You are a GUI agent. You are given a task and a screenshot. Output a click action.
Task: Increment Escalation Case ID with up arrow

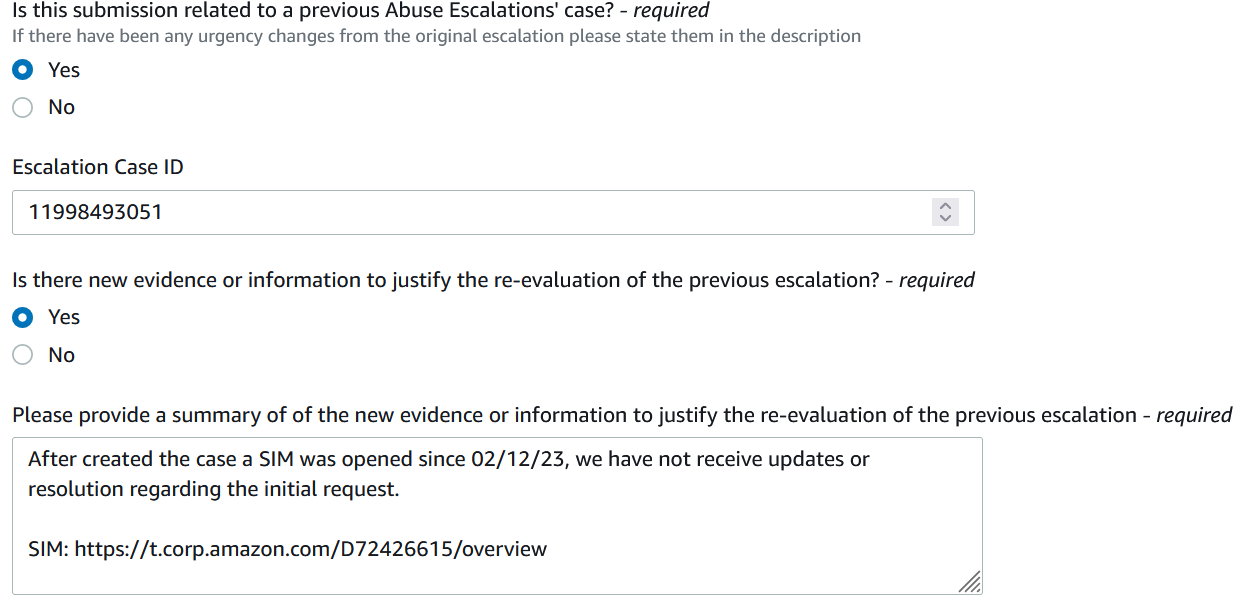[x=945, y=207]
